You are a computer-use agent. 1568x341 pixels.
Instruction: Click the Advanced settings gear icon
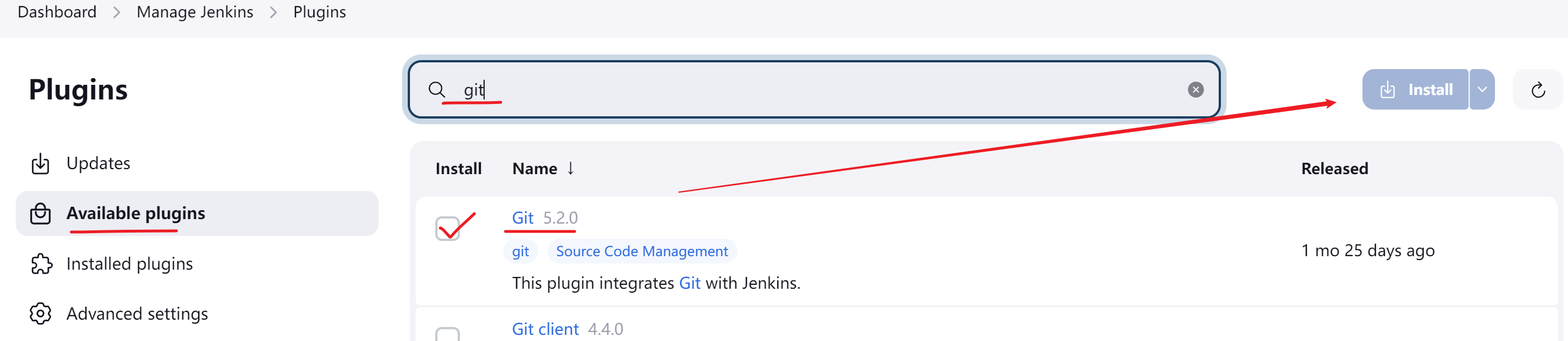click(x=40, y=313)
